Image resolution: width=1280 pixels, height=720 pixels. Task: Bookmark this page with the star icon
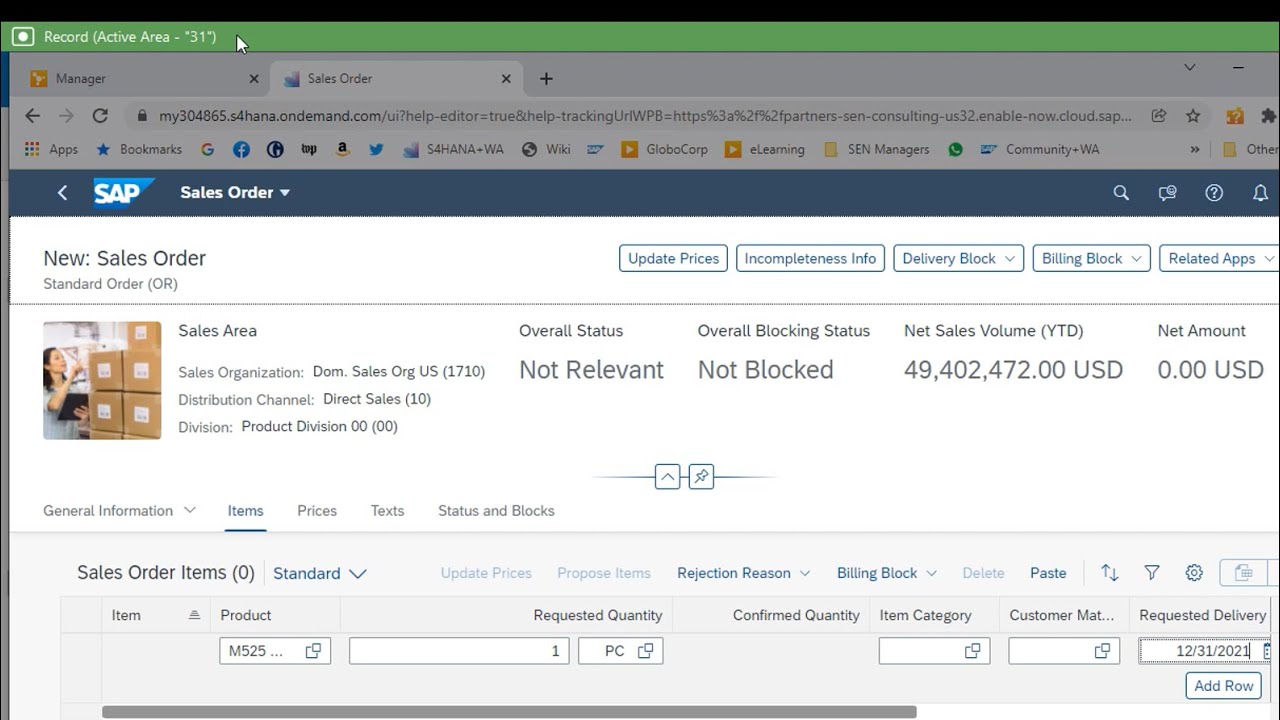1193,116
